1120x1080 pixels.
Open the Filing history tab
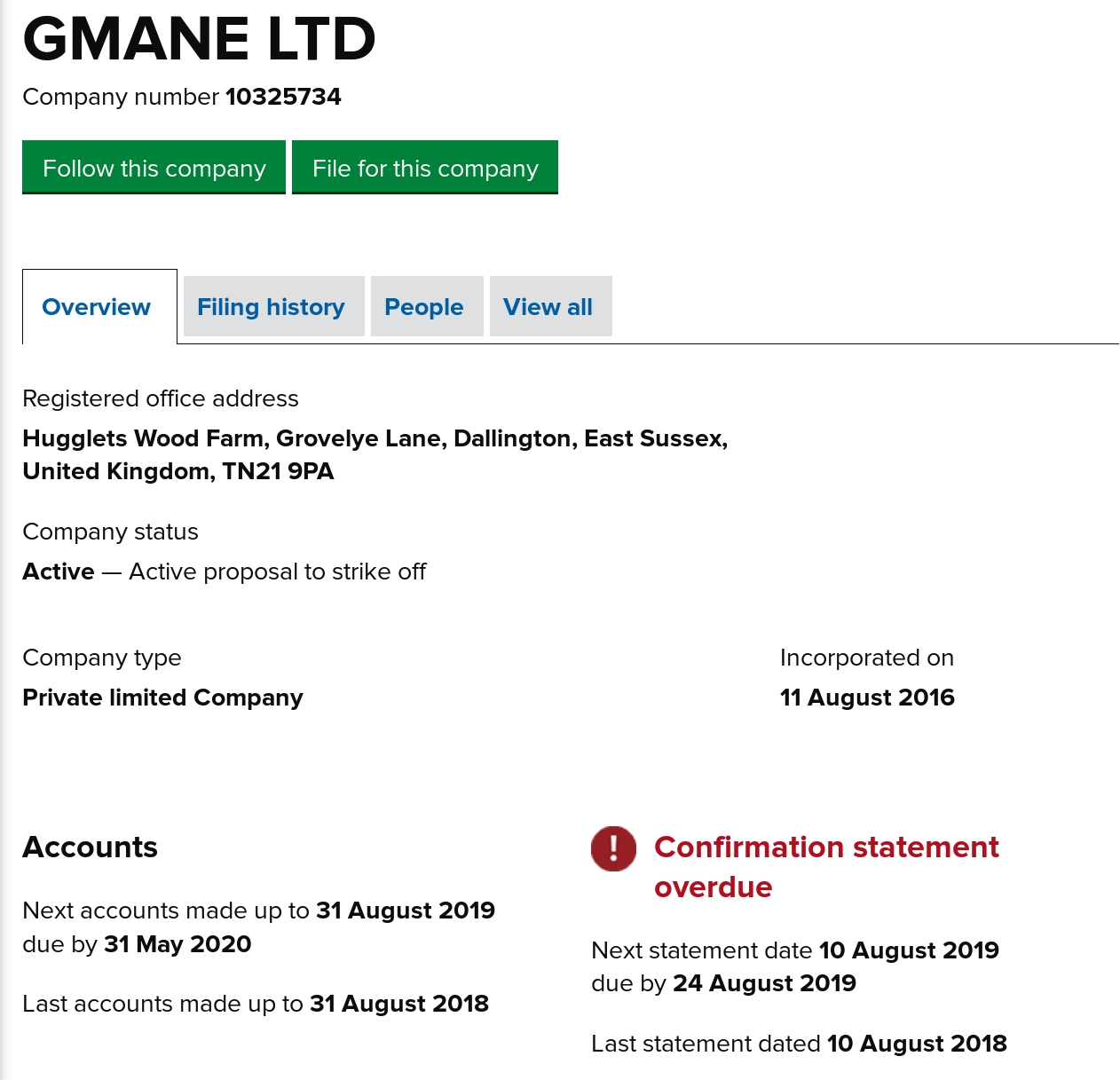[x=271, y=307]
